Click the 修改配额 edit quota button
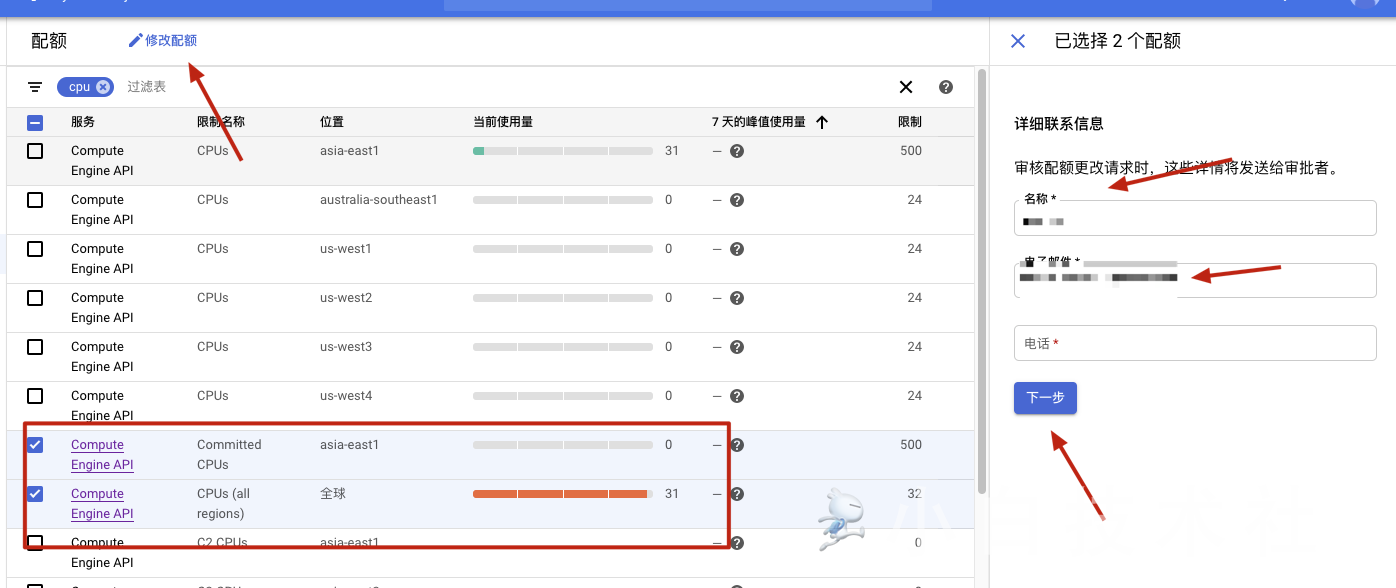The height and width of the screenshot is (588, 1396). [x=163, y=41]
